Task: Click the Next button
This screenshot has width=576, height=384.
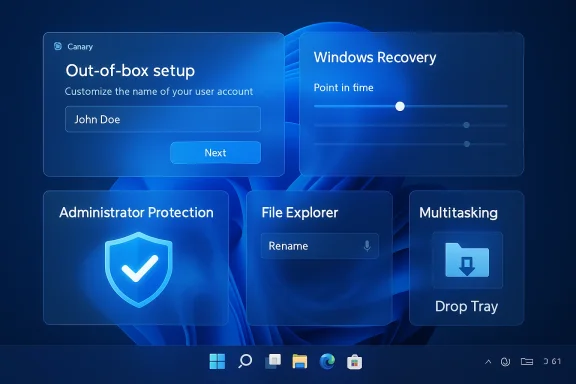Action: click(x=215, y=152)
